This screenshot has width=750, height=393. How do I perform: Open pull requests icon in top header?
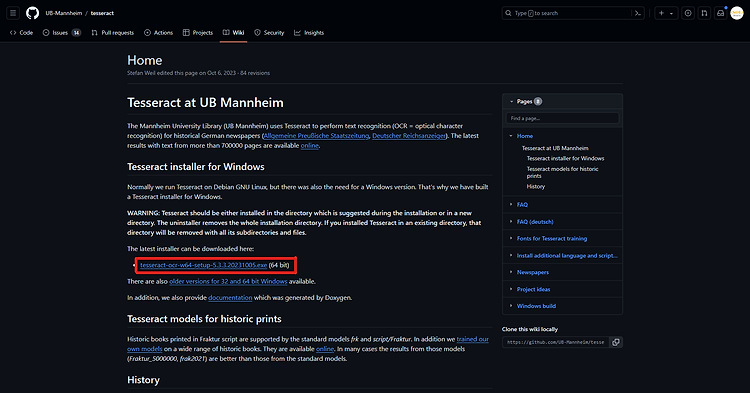(704, 13)
